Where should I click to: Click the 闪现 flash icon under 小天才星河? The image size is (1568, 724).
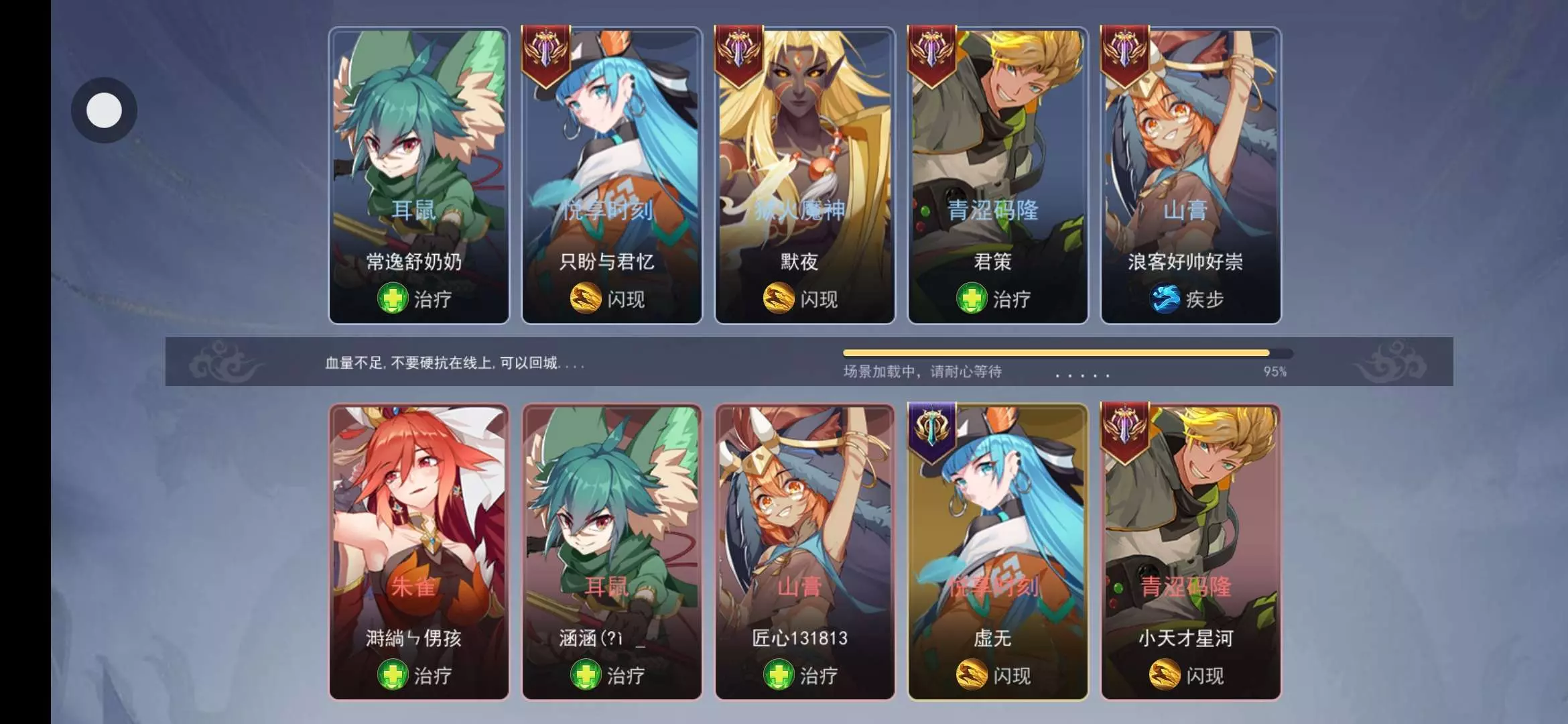pyautogui.click(x=1165, y=674)
